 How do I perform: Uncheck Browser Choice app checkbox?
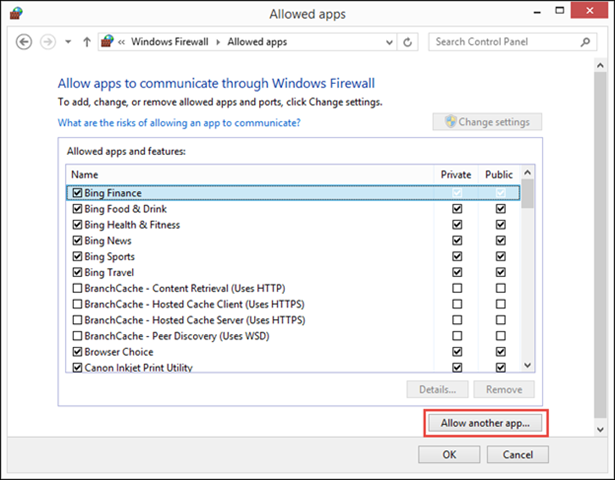coord(77,352)
